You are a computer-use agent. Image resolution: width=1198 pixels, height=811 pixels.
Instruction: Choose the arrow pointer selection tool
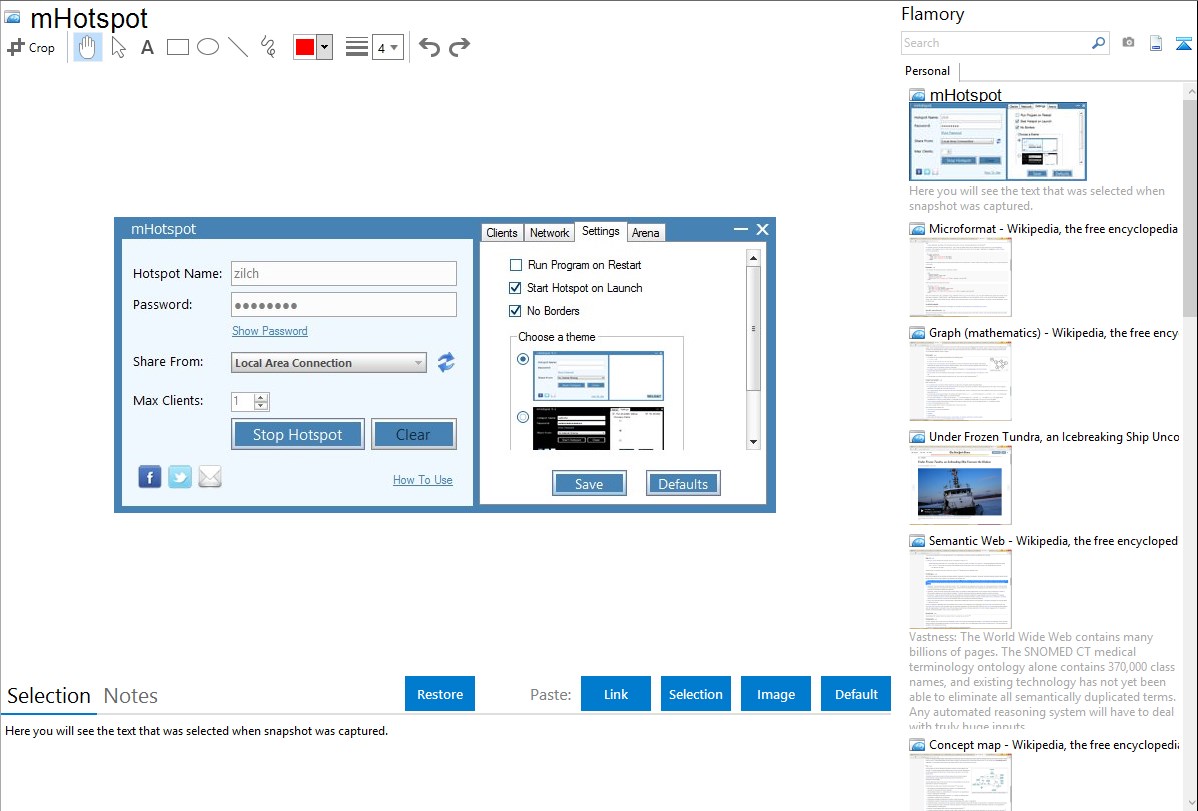(118, 47)
